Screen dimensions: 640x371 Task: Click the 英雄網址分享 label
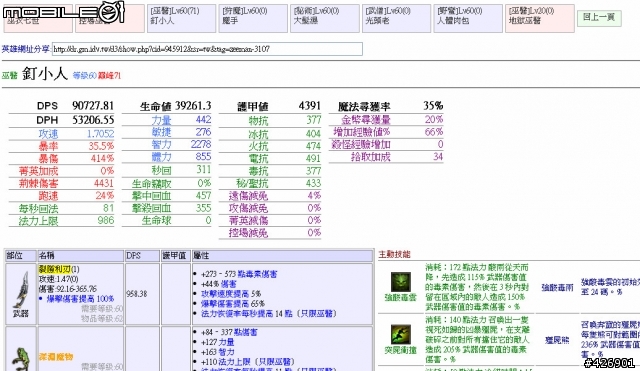coord(26,49)
